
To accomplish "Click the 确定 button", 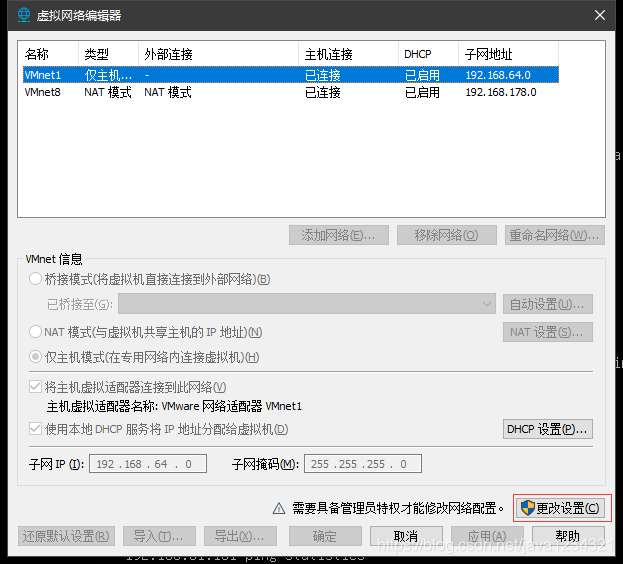I will point(325,536).
